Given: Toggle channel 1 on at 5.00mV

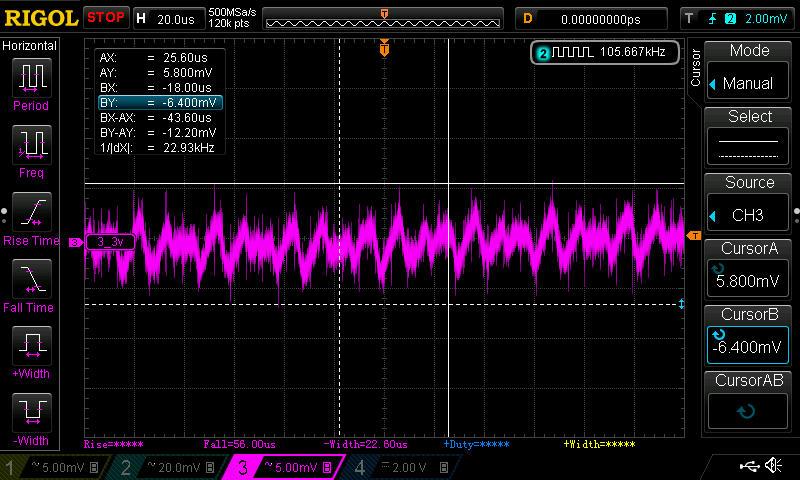Looking at the screenshot, I should tap(56, 467).
